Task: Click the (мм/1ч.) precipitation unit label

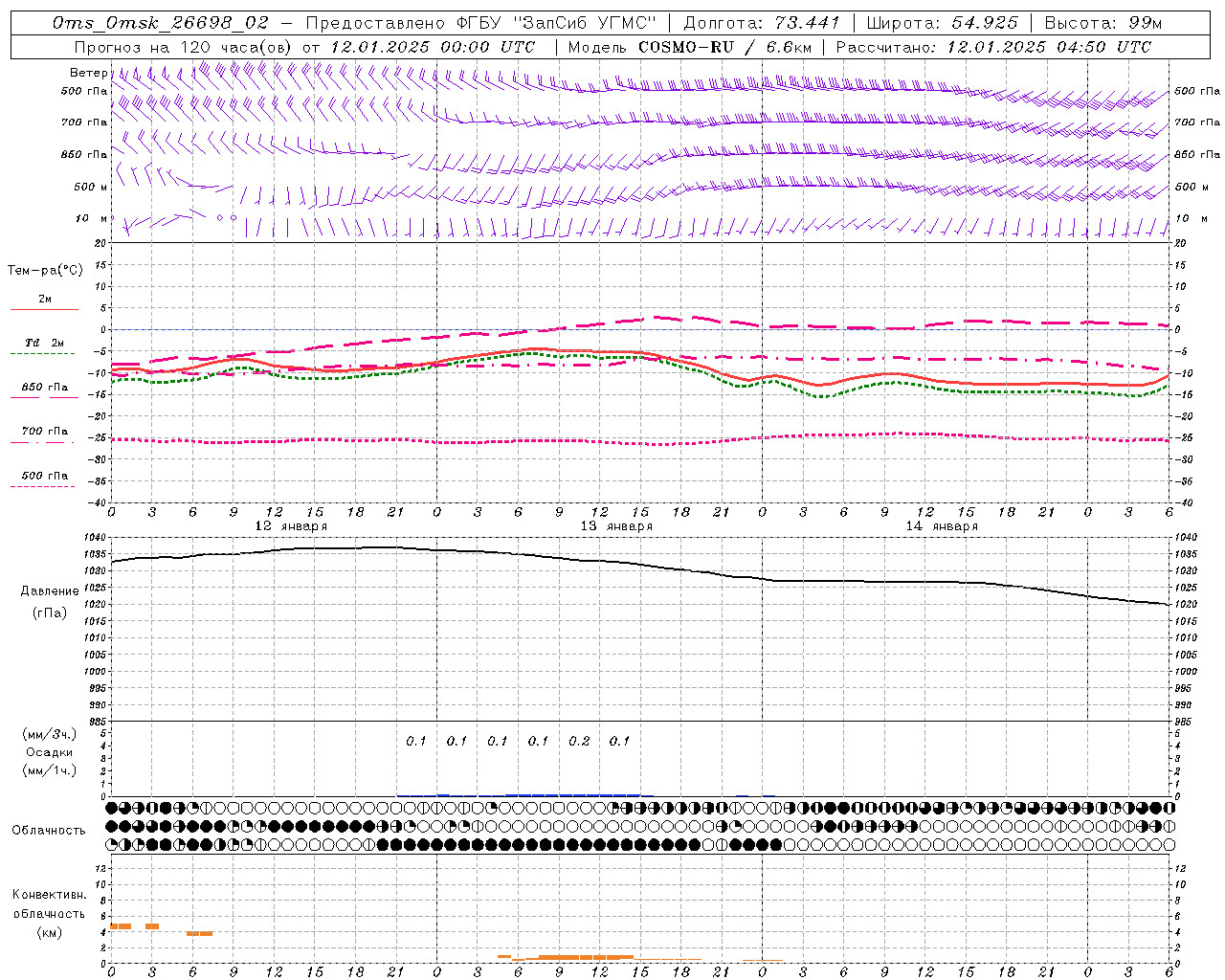Action: (50, 769)
